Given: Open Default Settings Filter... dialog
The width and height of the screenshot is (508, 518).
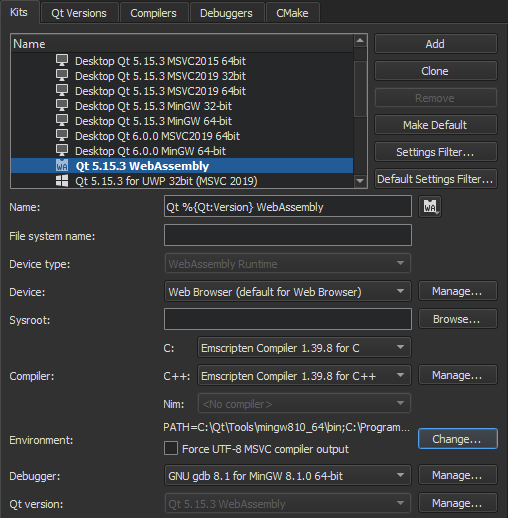Looking at the screenshot, I should click(436, 179).
